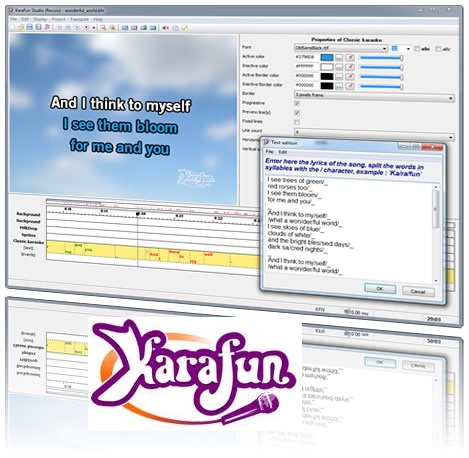The height and width of the screenshot is (458, 469).
Task: Click the ellipsis button for Inactive color
Action: (x=339, y=67)
